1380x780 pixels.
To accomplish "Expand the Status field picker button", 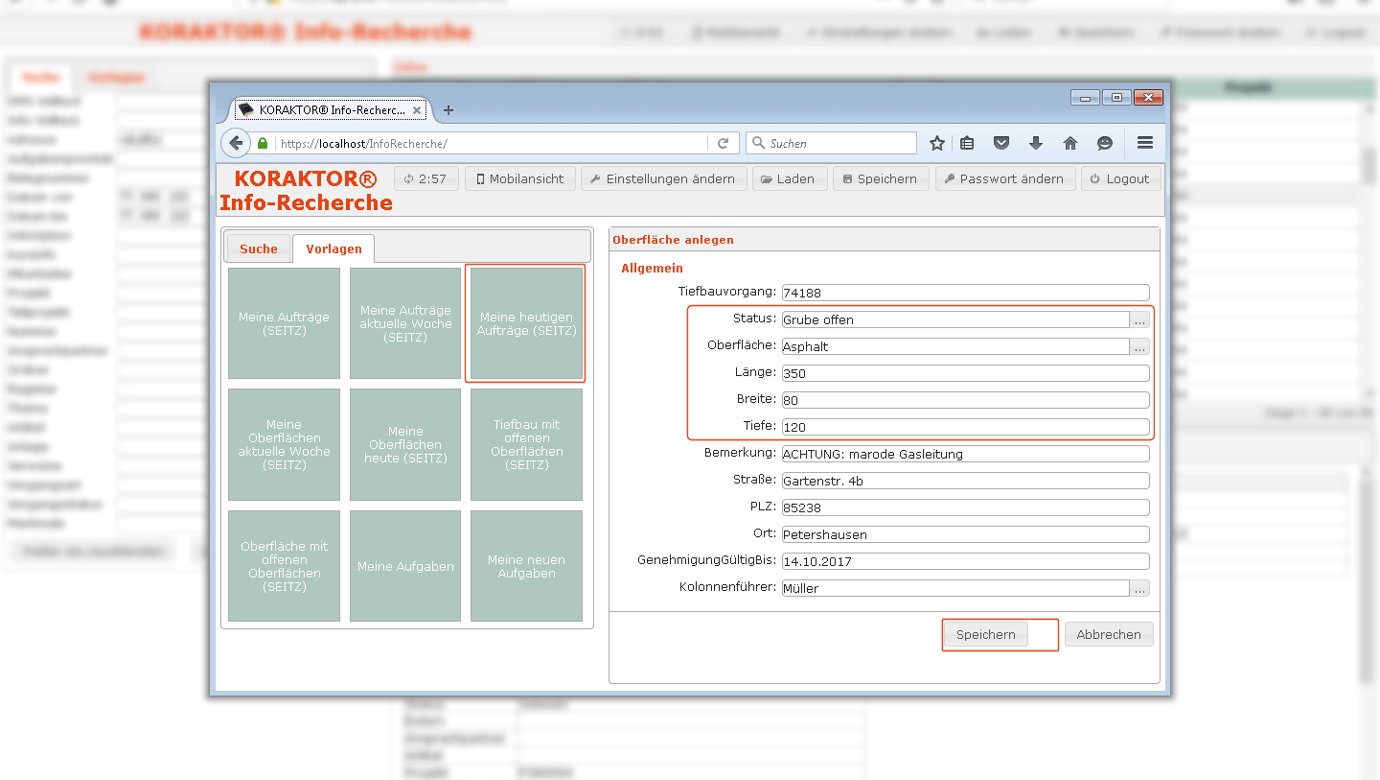I will click(x=1140, y=320).
